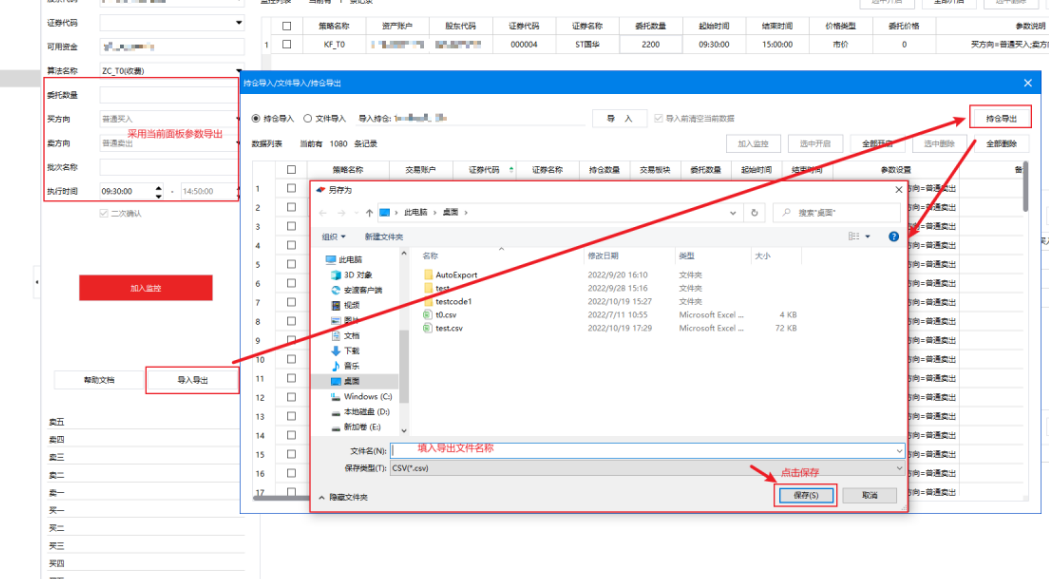
Task: Click the search magnifier in 搜索"桌面" box
Action: pos(786,213)
